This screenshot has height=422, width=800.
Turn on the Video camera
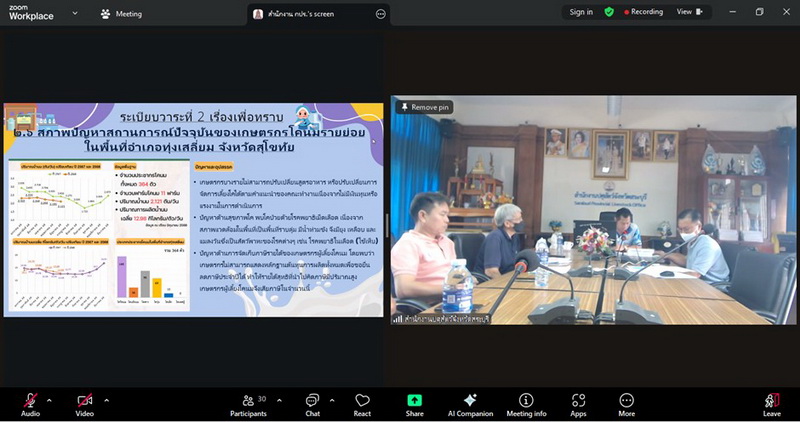84,403
